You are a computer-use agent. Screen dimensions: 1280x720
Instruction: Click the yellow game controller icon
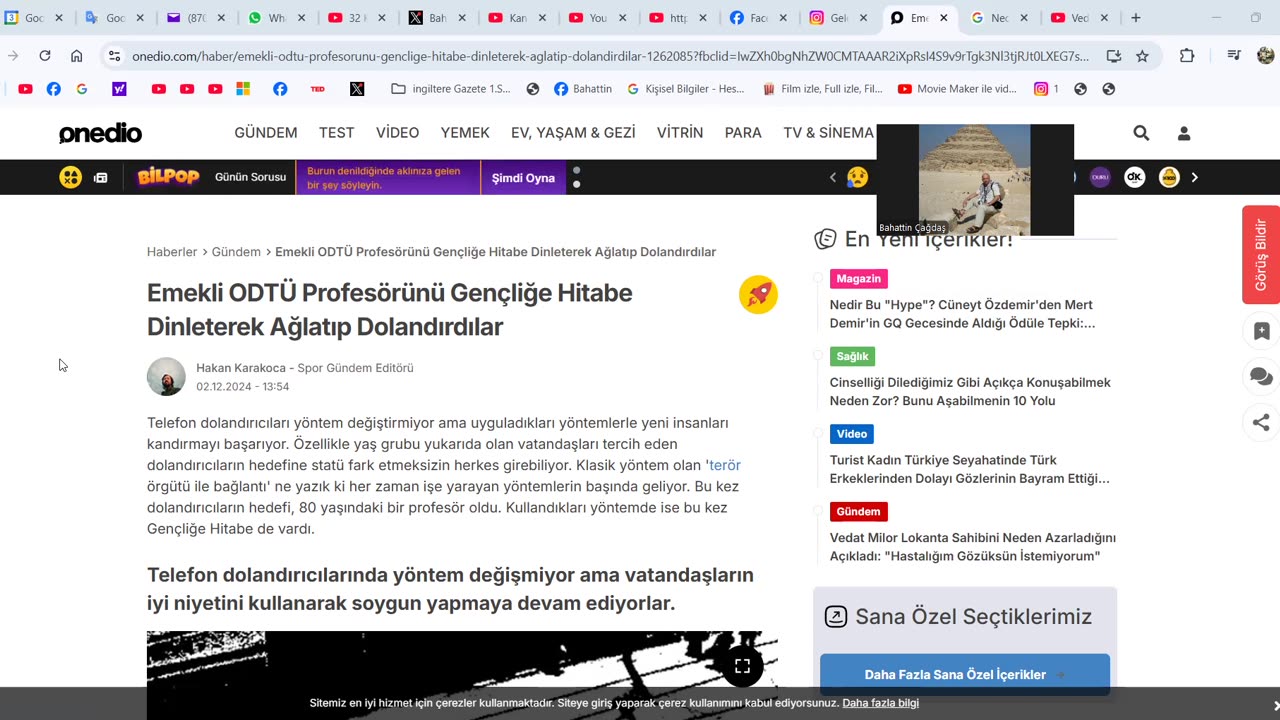click(x=70, y=177)
